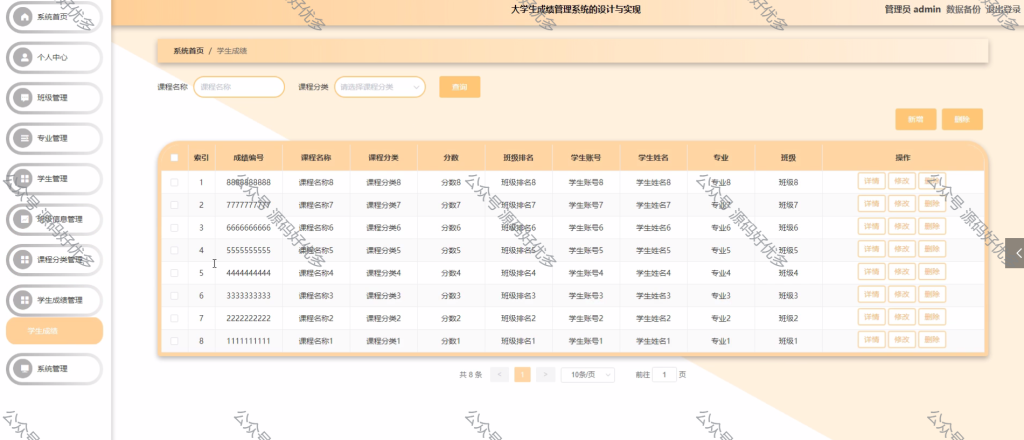
Task: Click 数据备份 in the header
Action: (963, 9)
